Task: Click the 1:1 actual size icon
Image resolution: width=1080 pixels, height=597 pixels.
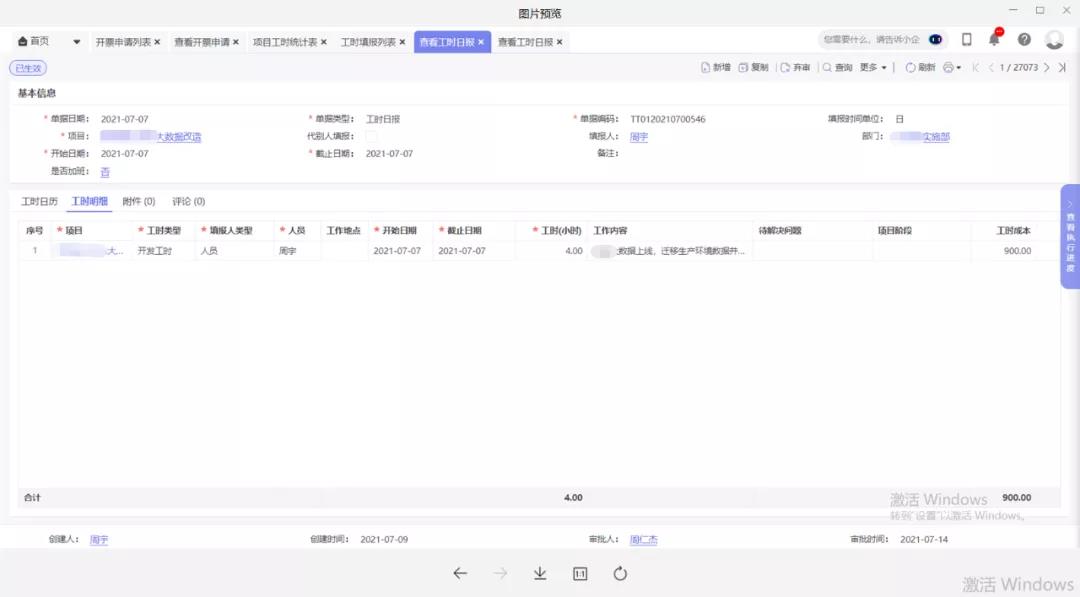Action: [580, 574]
